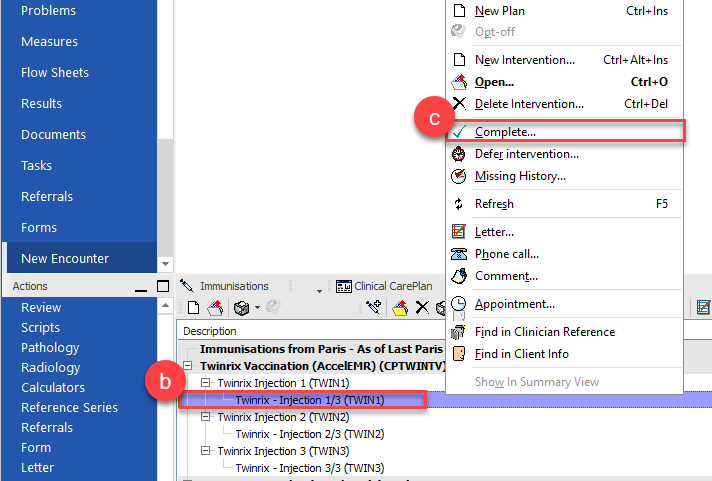
Task: Click the books icon beside Clinician Reference
Action: coord(458,332)
